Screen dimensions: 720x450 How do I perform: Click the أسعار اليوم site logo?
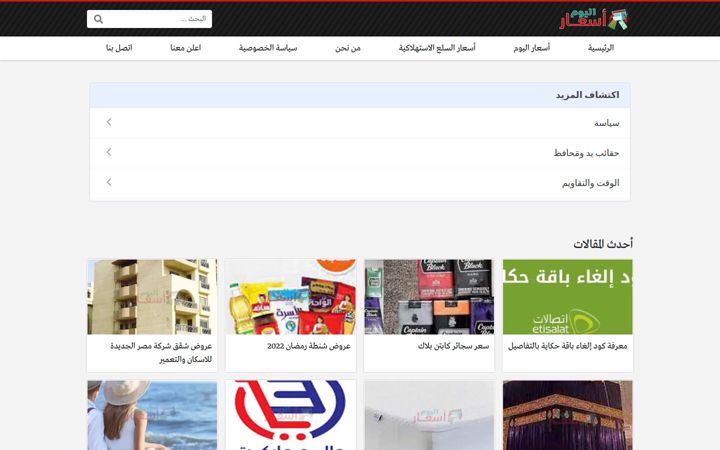[594, 19]
